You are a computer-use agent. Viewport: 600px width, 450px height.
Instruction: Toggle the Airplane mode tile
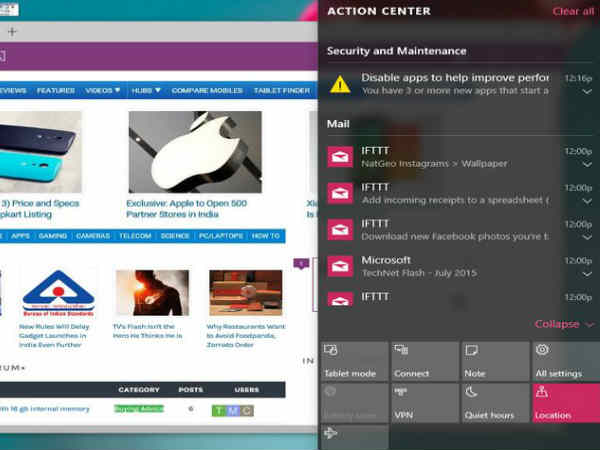click(x=354, y=437)
